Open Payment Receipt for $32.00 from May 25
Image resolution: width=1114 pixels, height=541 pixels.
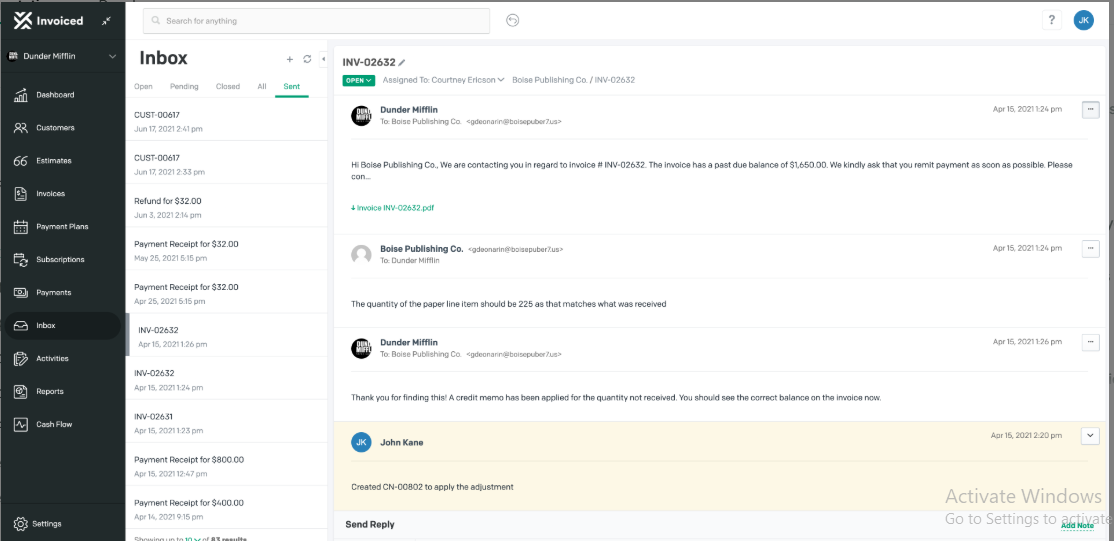point(227,249)
